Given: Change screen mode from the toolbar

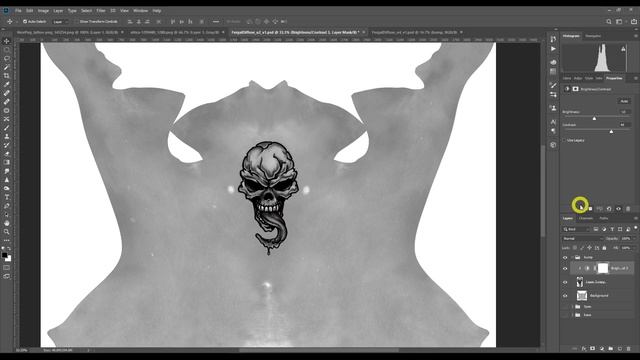Looking at the screenshot, I should [7, 276].
